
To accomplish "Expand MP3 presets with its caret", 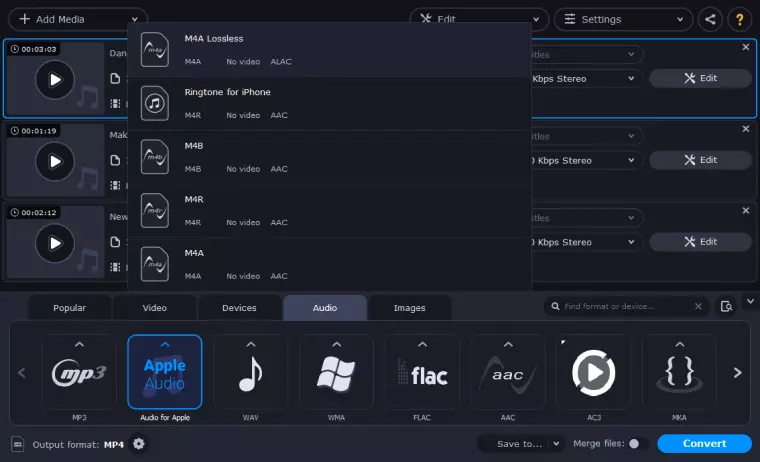I will [x=79, y=344].
